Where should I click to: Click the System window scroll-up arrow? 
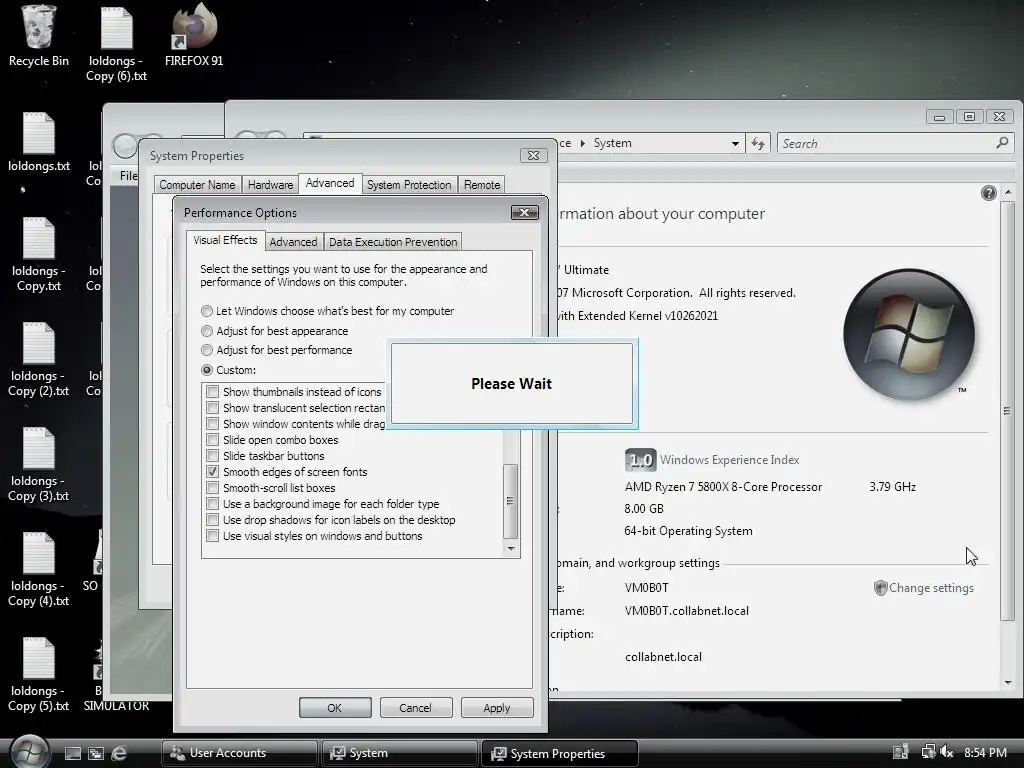tap(1008, 193)
